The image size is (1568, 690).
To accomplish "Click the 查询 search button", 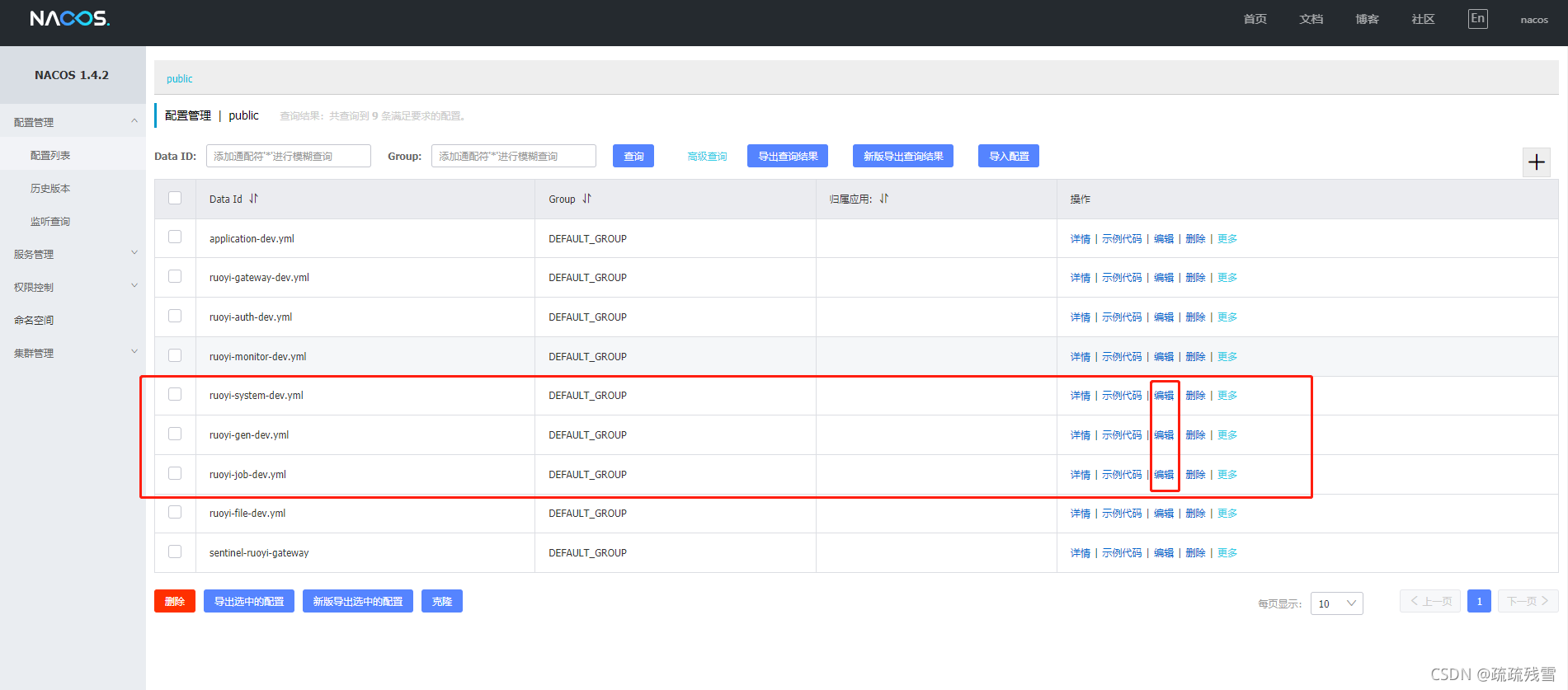I will pos(633,156).
